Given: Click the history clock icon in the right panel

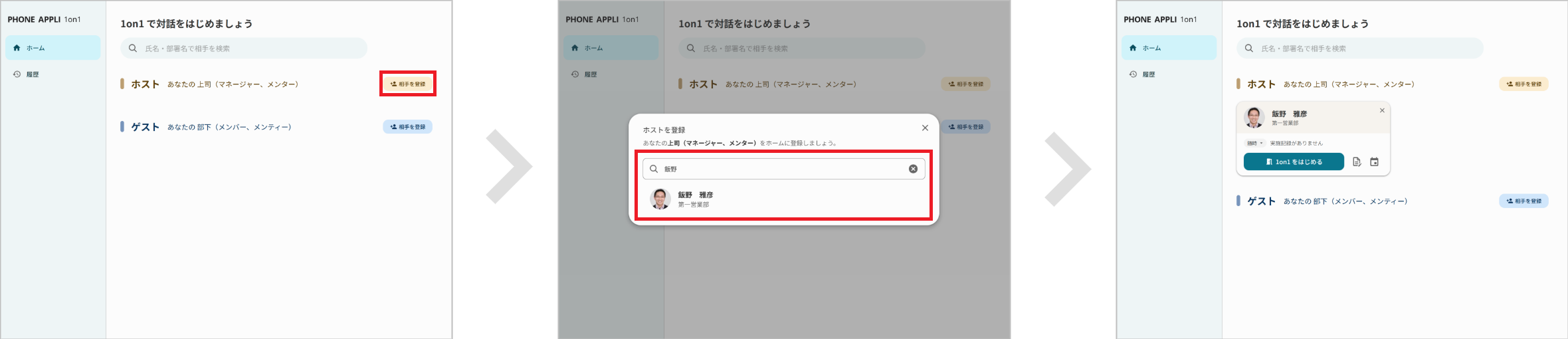Looking at the screenshot, I should pyautogui.click(x=1133, y=74).
